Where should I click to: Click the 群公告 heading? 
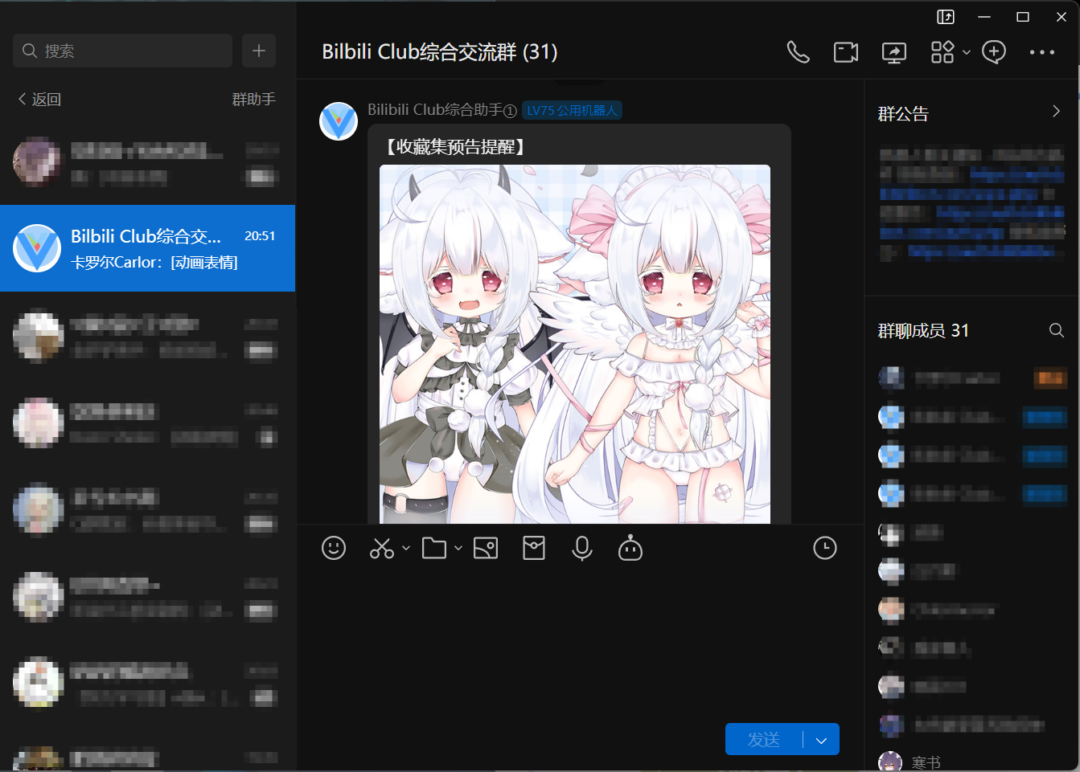[903, 114]
